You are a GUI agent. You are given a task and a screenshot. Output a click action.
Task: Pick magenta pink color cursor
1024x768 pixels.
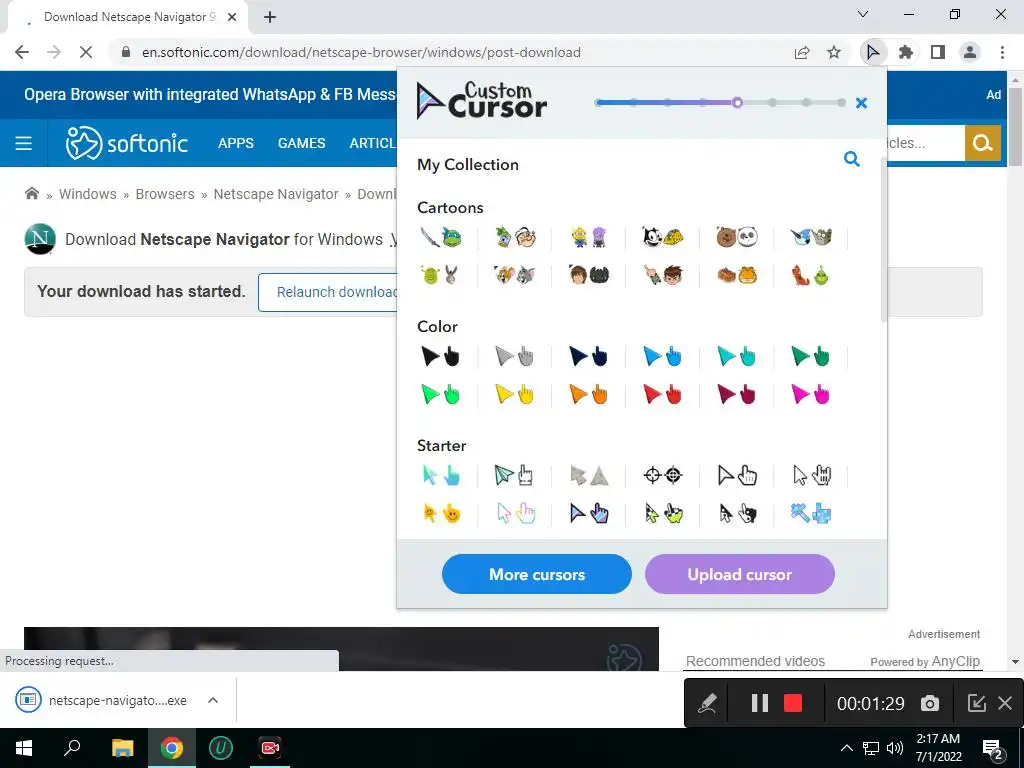tap(810, 395)
